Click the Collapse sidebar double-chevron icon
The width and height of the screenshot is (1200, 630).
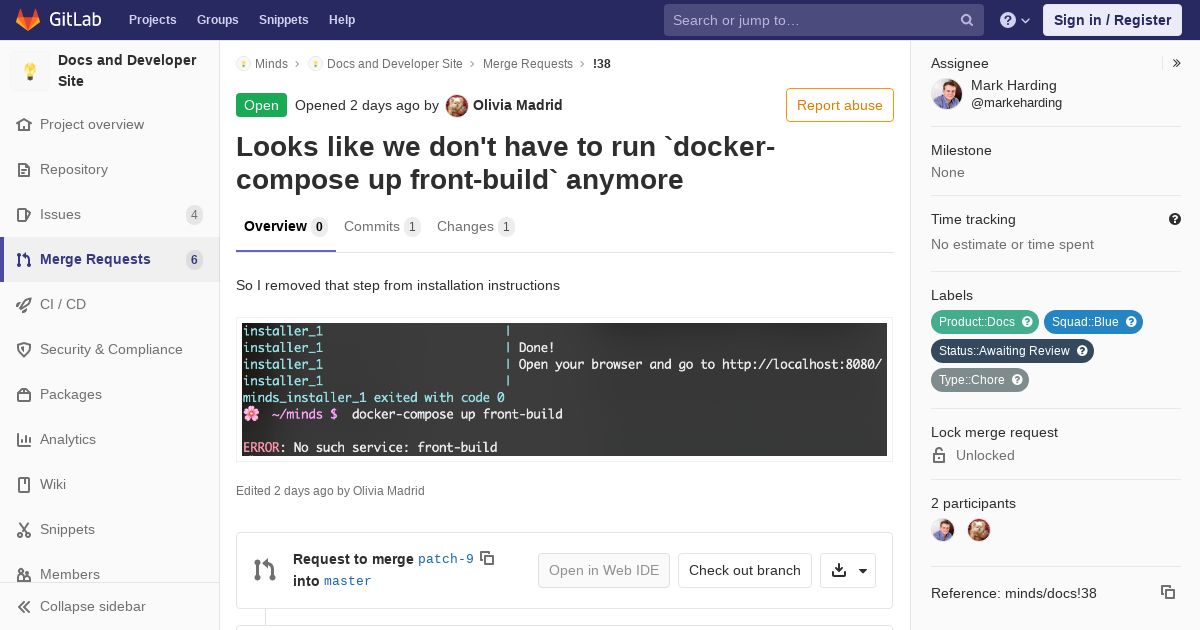(24, 607)
